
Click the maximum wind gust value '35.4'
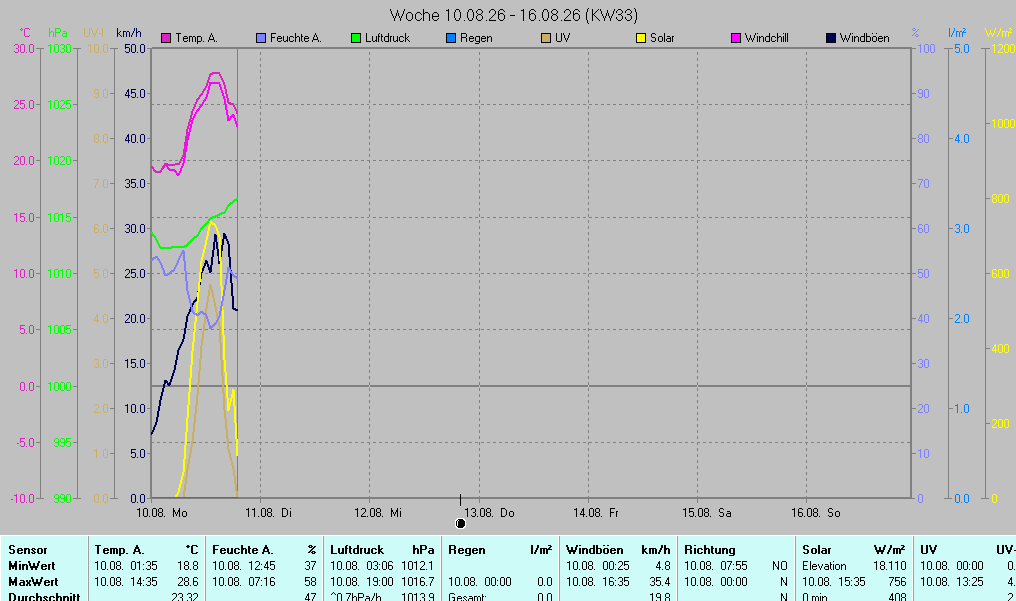click(x=660, y=582)
